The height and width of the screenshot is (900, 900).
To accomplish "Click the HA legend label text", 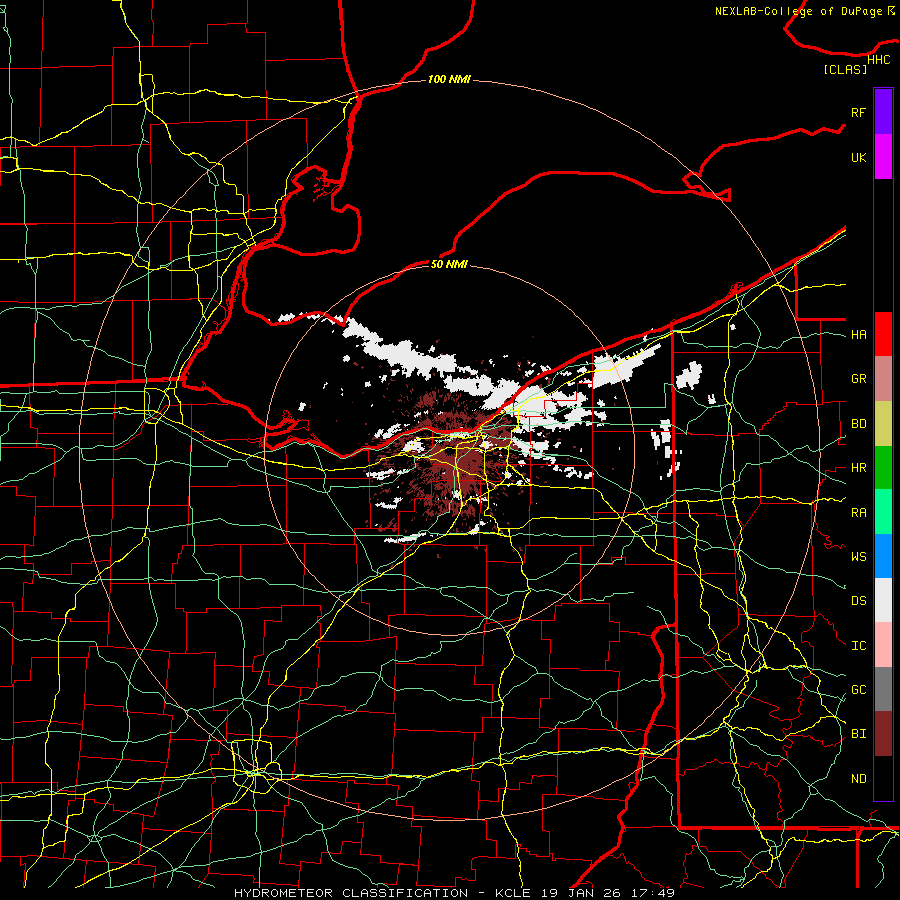I will 858,335.
